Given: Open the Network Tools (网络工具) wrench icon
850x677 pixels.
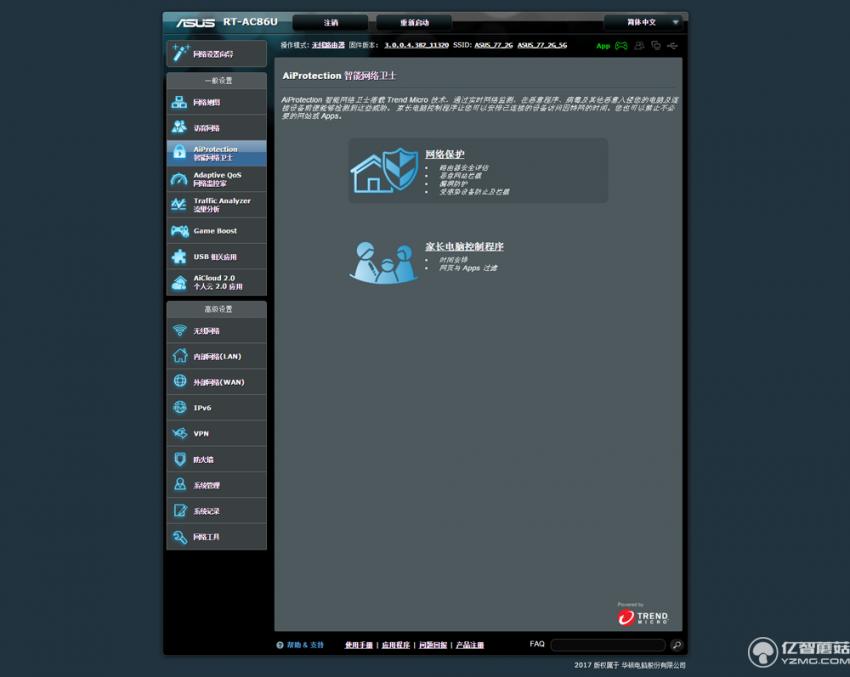Looking at the screenshot, I should coord(179,537).
